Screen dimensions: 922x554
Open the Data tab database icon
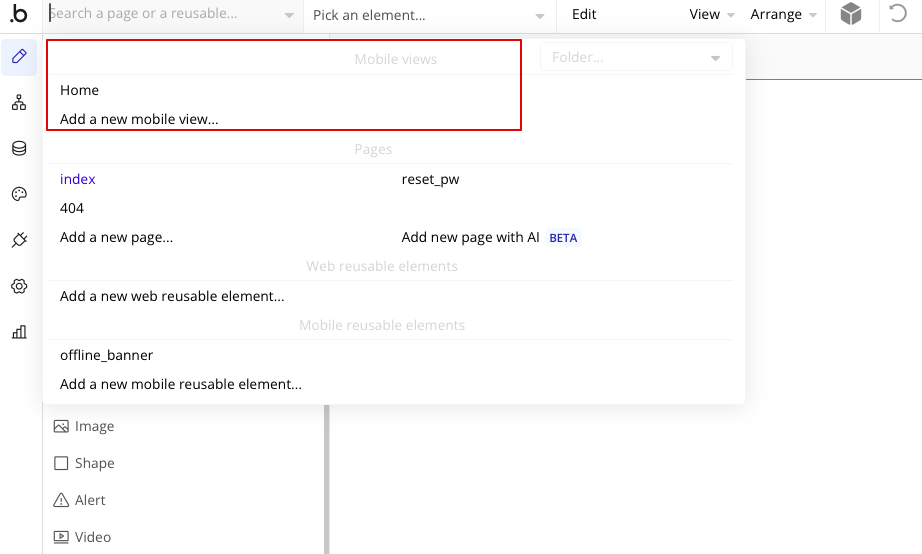point(19,148)
